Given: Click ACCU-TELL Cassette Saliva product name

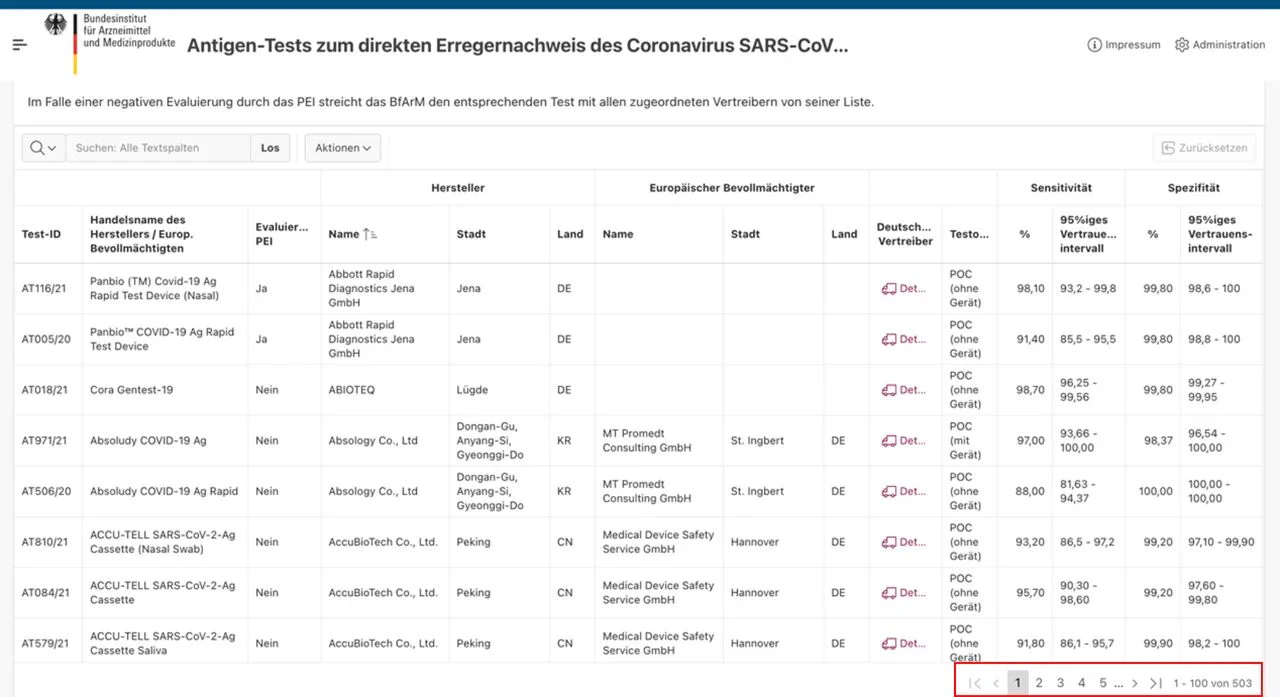Looking at the screenshot, I should click(162, 644).
